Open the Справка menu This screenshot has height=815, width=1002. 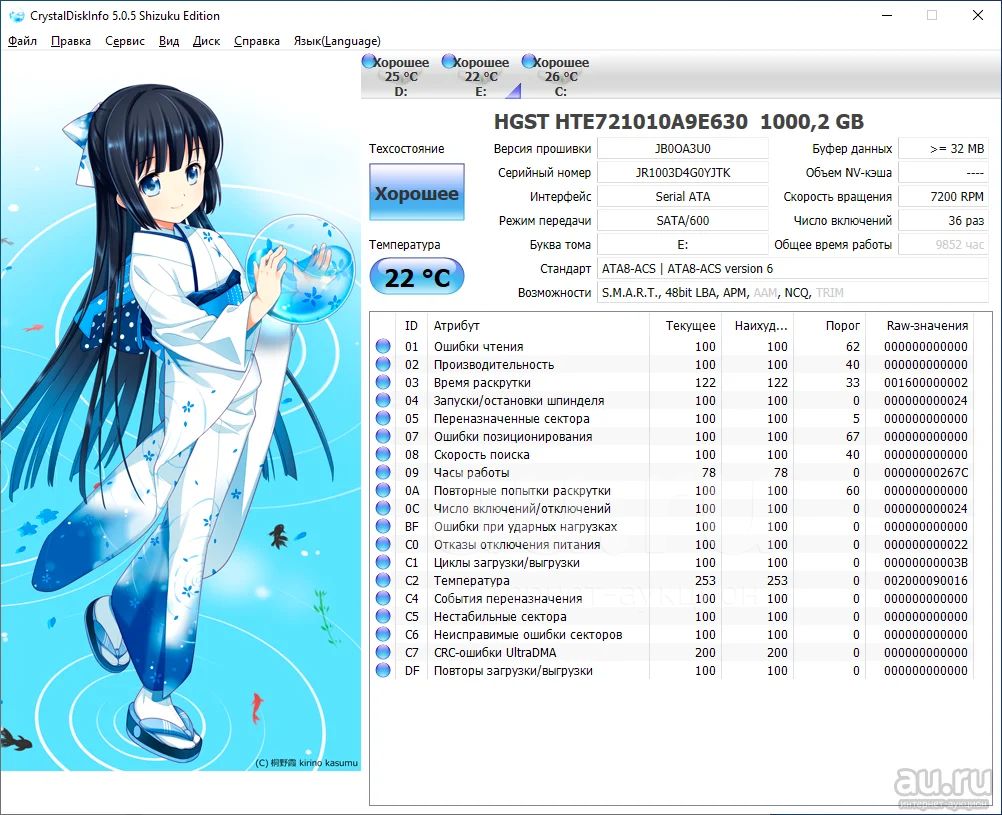(x=257, y=41)
